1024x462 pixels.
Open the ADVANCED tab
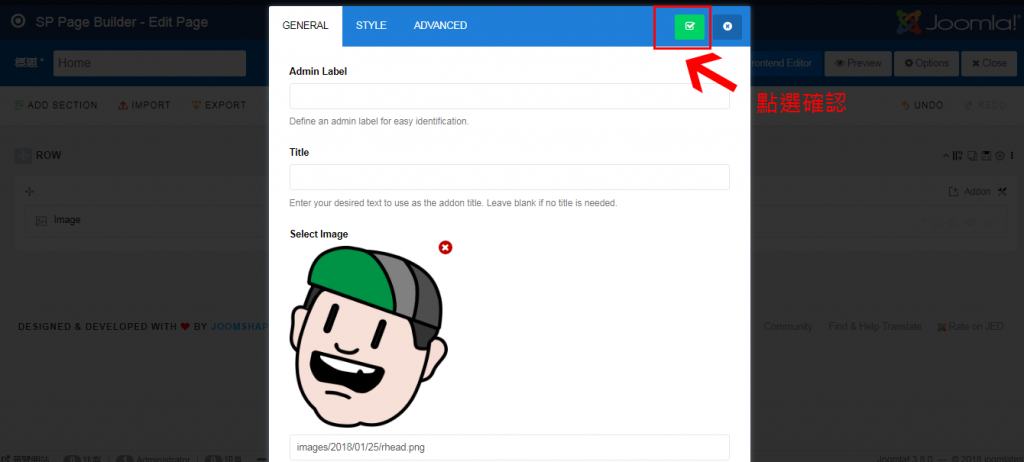click(x=440, y=25)
